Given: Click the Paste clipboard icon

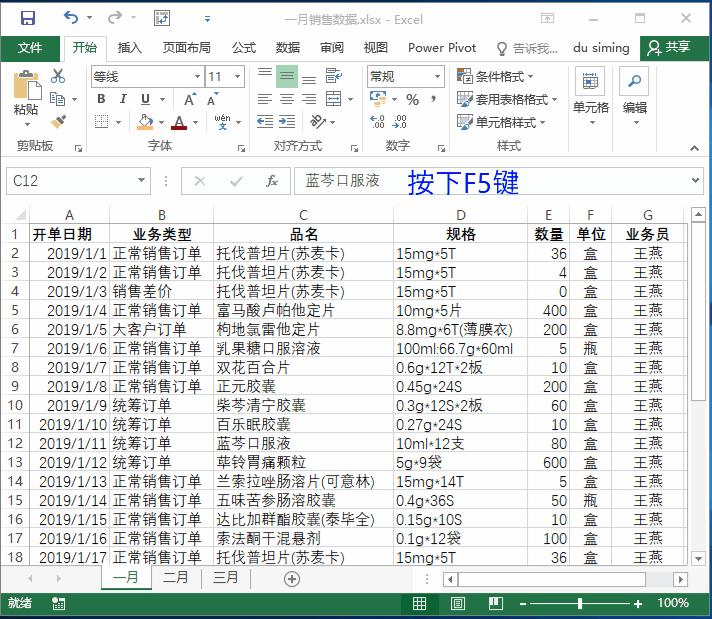Looking at the screenshot, I should (x=27, y=85).
